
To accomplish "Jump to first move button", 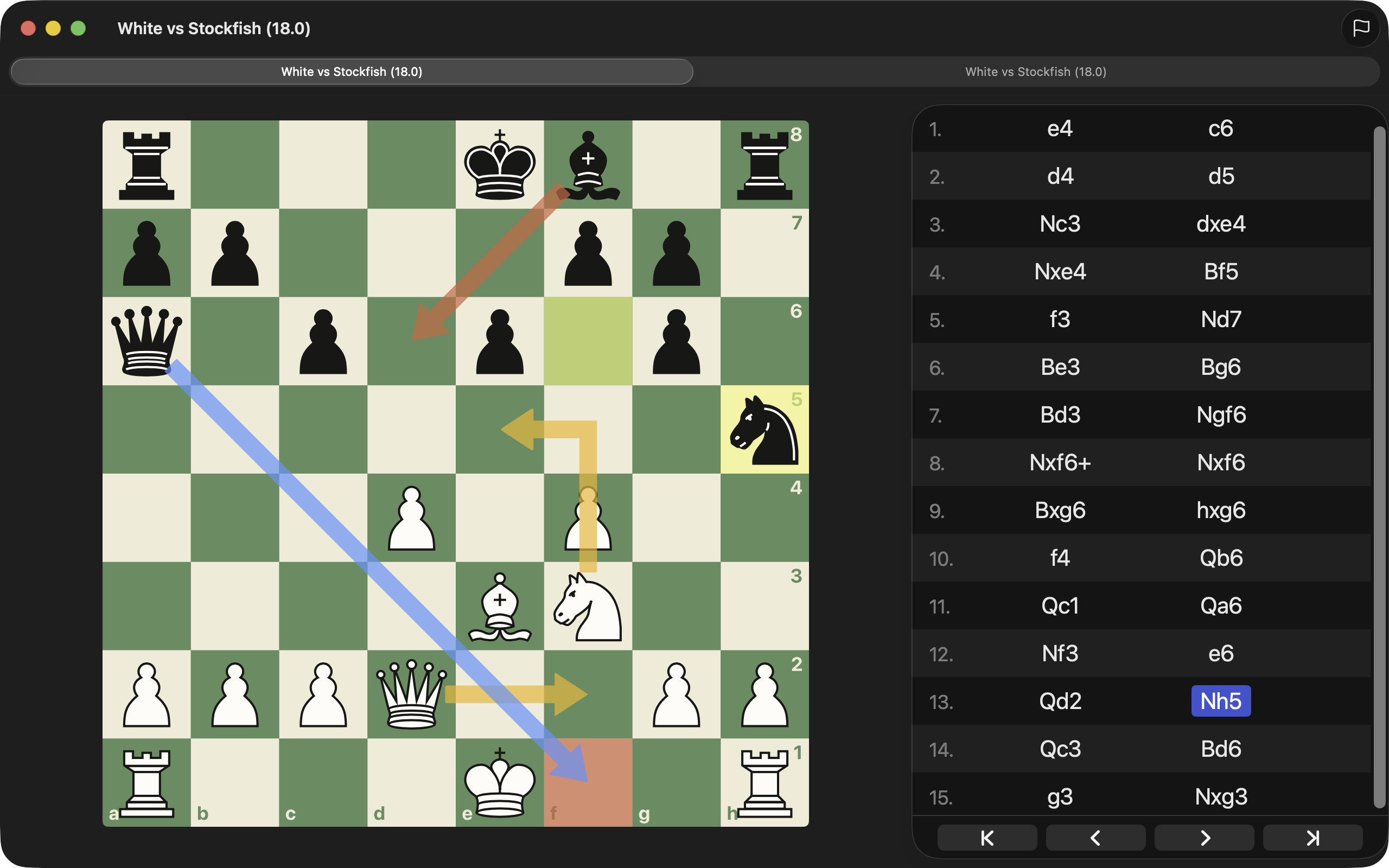I will (986, 838).
